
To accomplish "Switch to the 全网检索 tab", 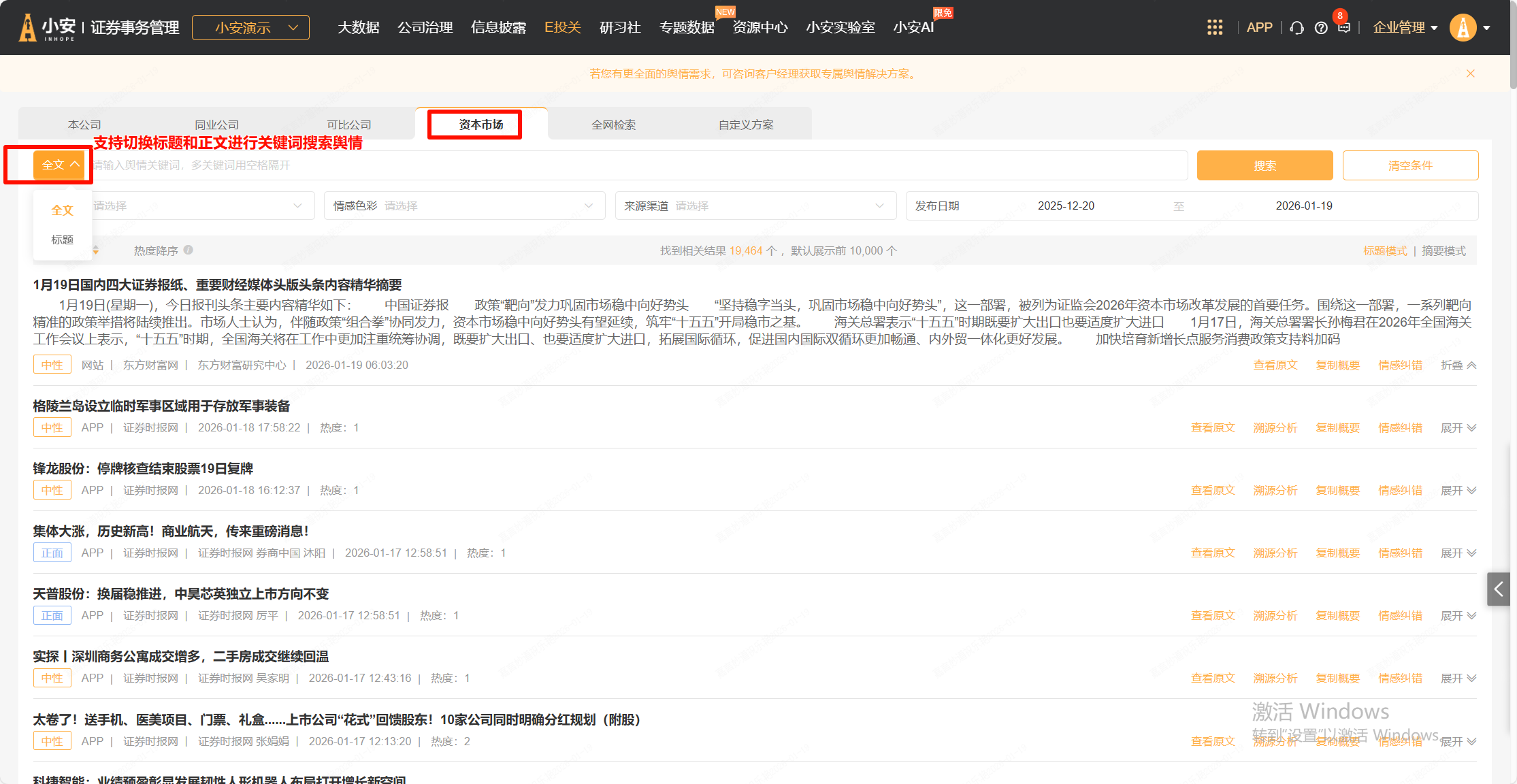I will coord(613,125).
